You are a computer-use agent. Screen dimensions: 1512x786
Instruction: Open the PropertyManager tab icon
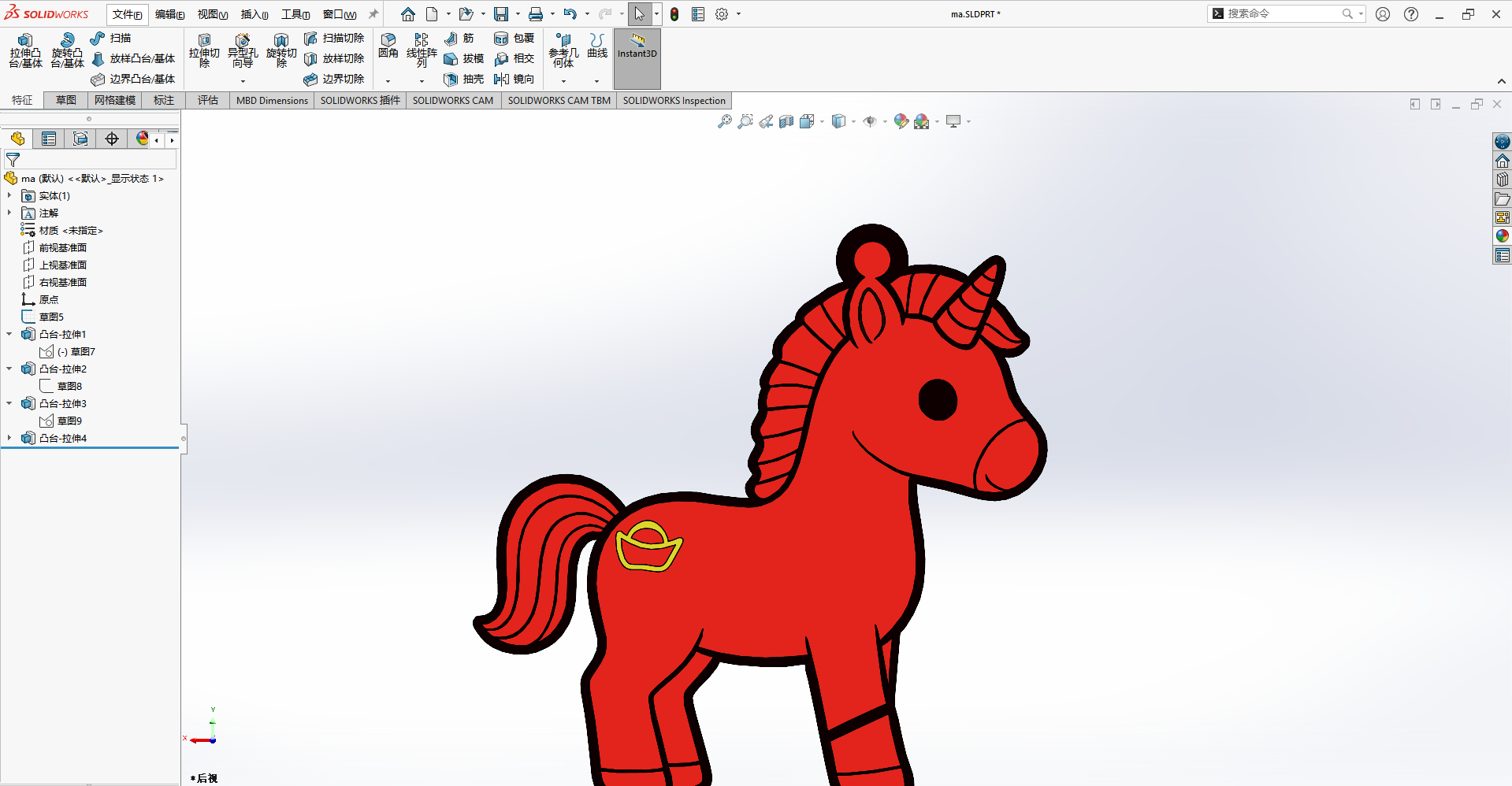point(49,139)
